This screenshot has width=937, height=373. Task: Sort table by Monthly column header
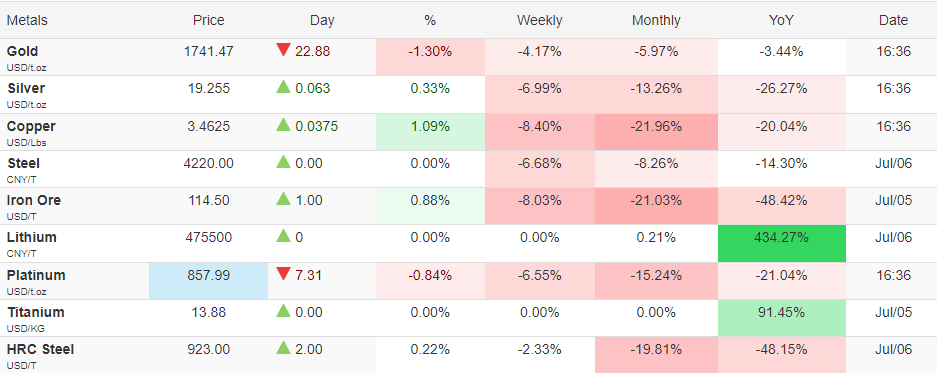(656, 20)
